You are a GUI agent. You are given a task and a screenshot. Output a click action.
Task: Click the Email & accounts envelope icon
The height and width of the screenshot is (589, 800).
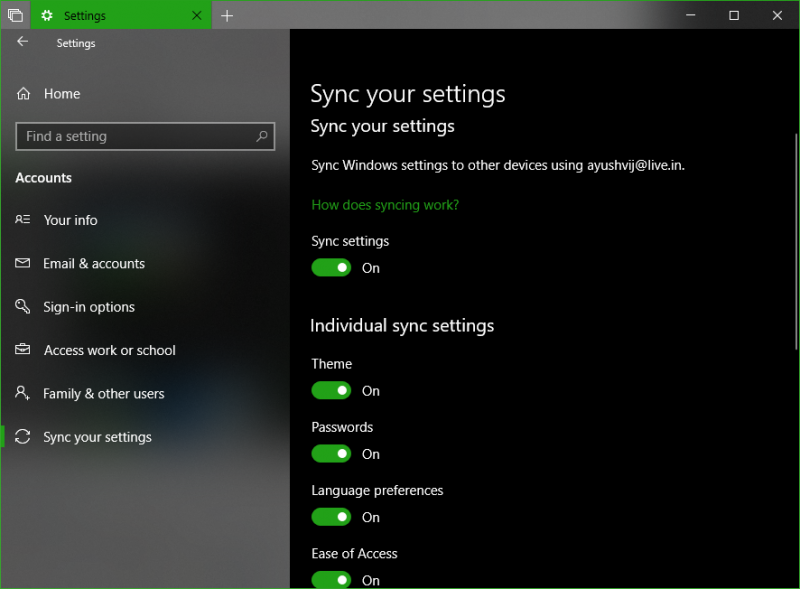[23, 264]
